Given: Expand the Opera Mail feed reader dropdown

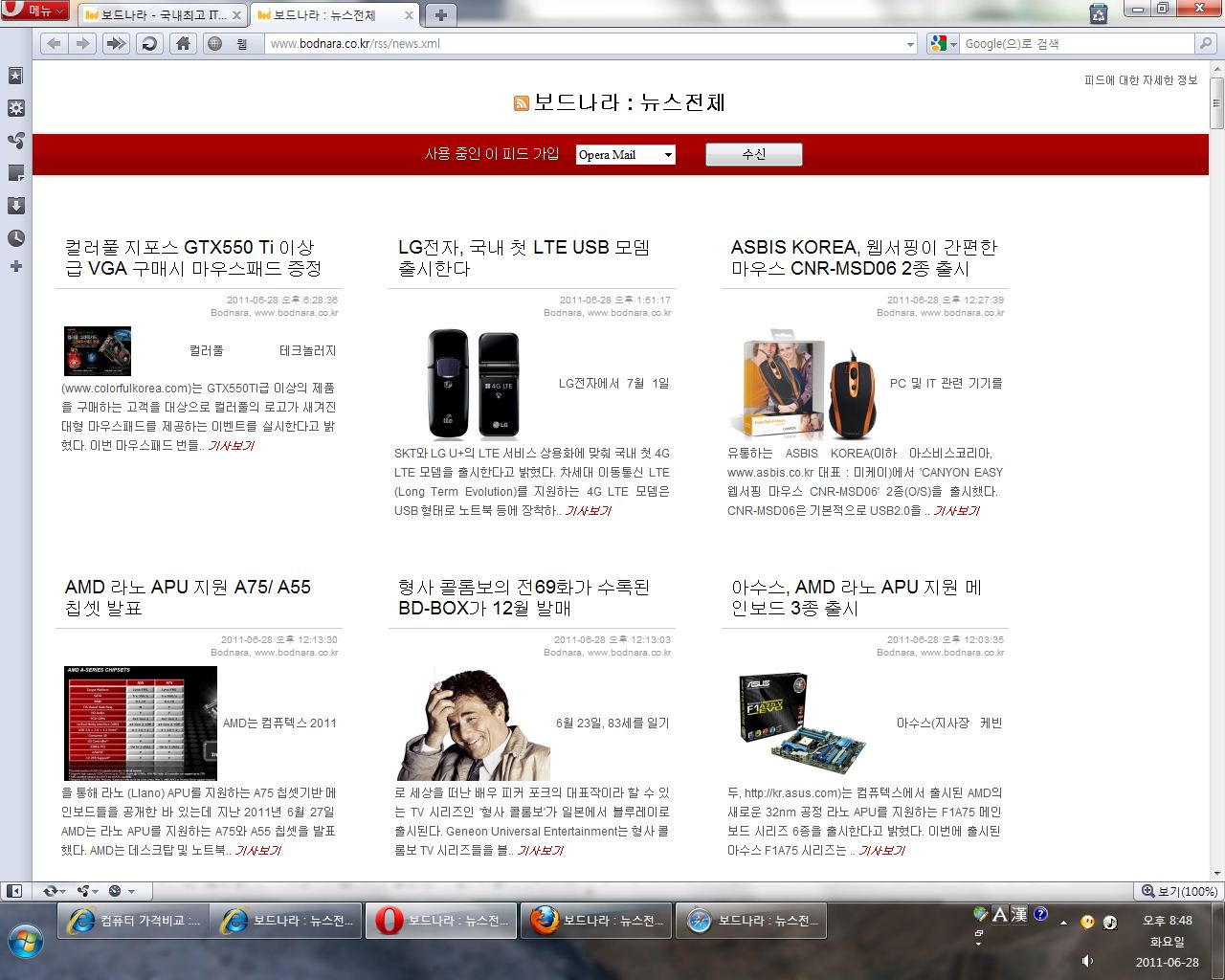Looking at the screenshot, I should point(626,155).
